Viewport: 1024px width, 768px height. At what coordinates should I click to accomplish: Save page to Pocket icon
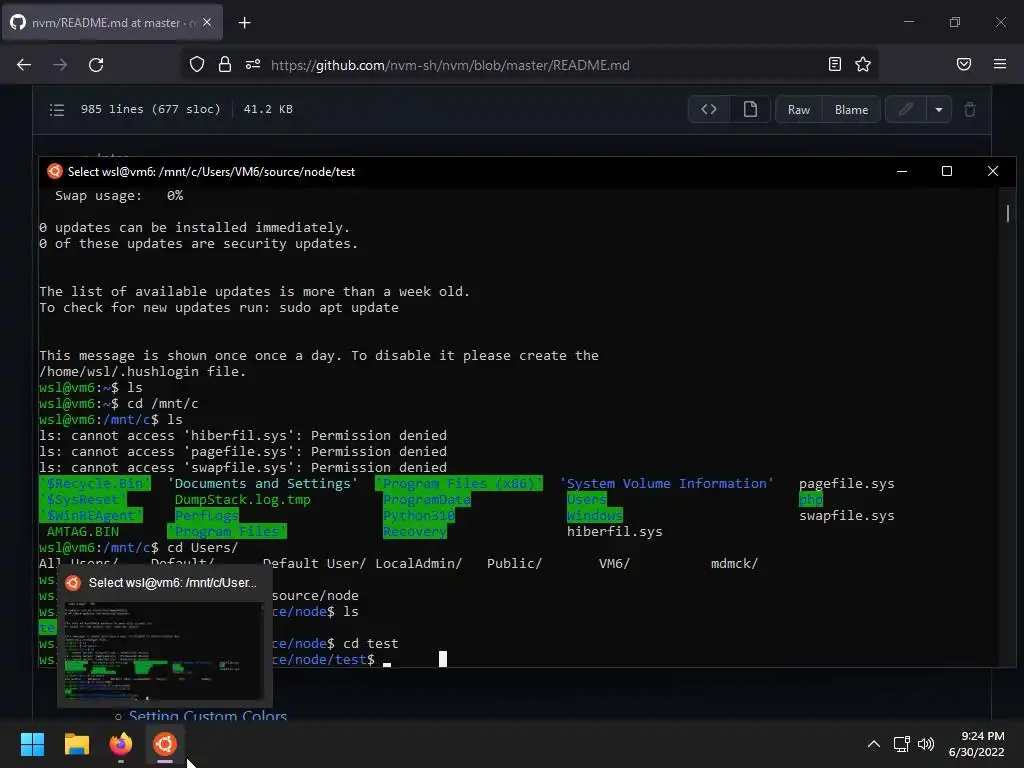pos(964,64)
